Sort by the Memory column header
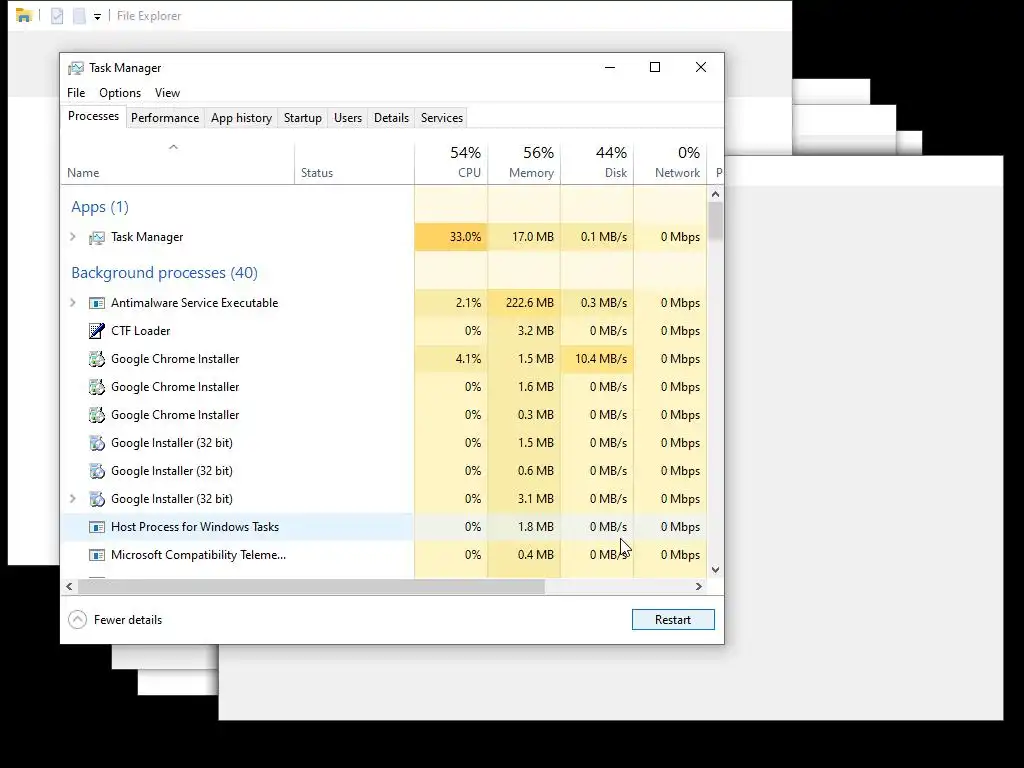 point(524,163)
